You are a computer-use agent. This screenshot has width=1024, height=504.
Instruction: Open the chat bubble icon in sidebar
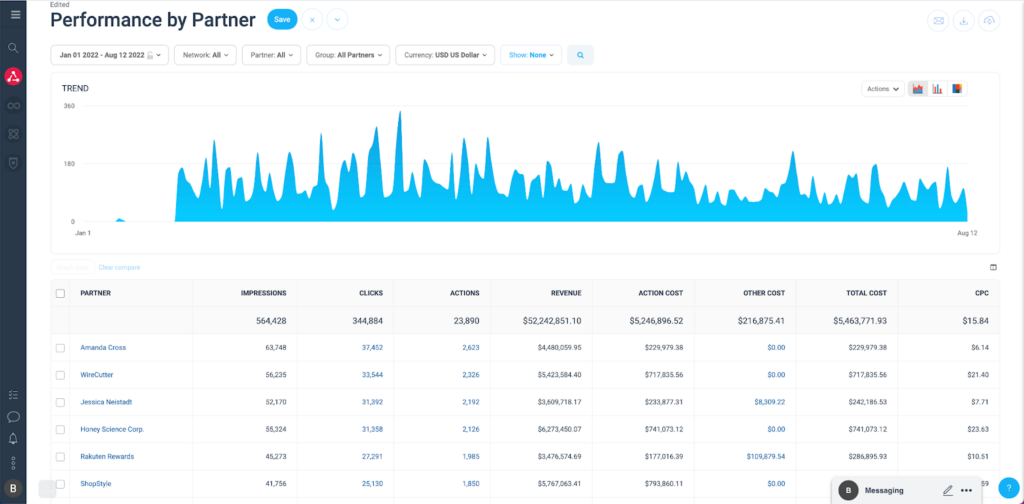[14, 416]
